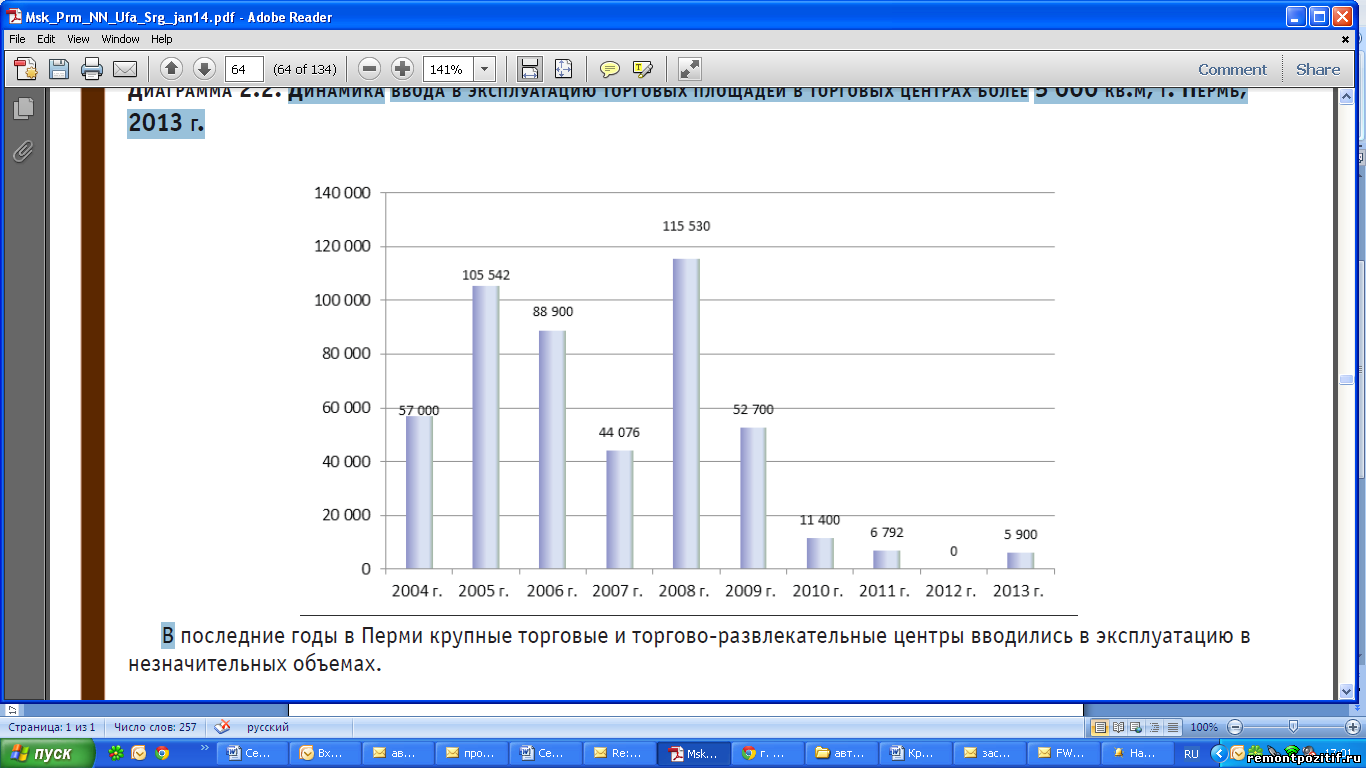Viewport: 1366px width, 768px height.
Task: Switch Word to Outline view
Action: 1155,727
